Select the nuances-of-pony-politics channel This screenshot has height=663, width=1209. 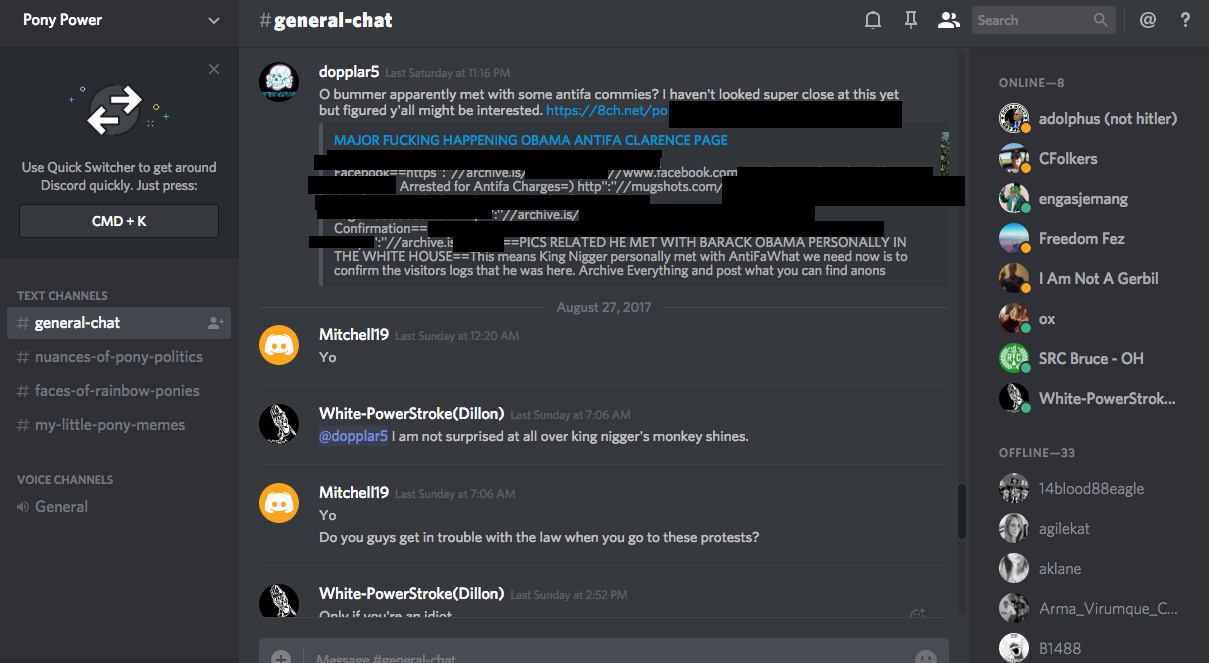point(119,357)
